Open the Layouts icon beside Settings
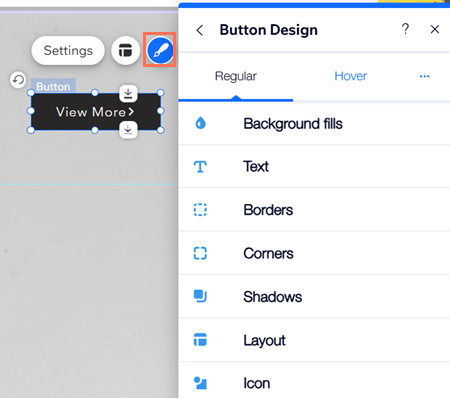The width and height of the screenshot is (450, 399). 125,50
